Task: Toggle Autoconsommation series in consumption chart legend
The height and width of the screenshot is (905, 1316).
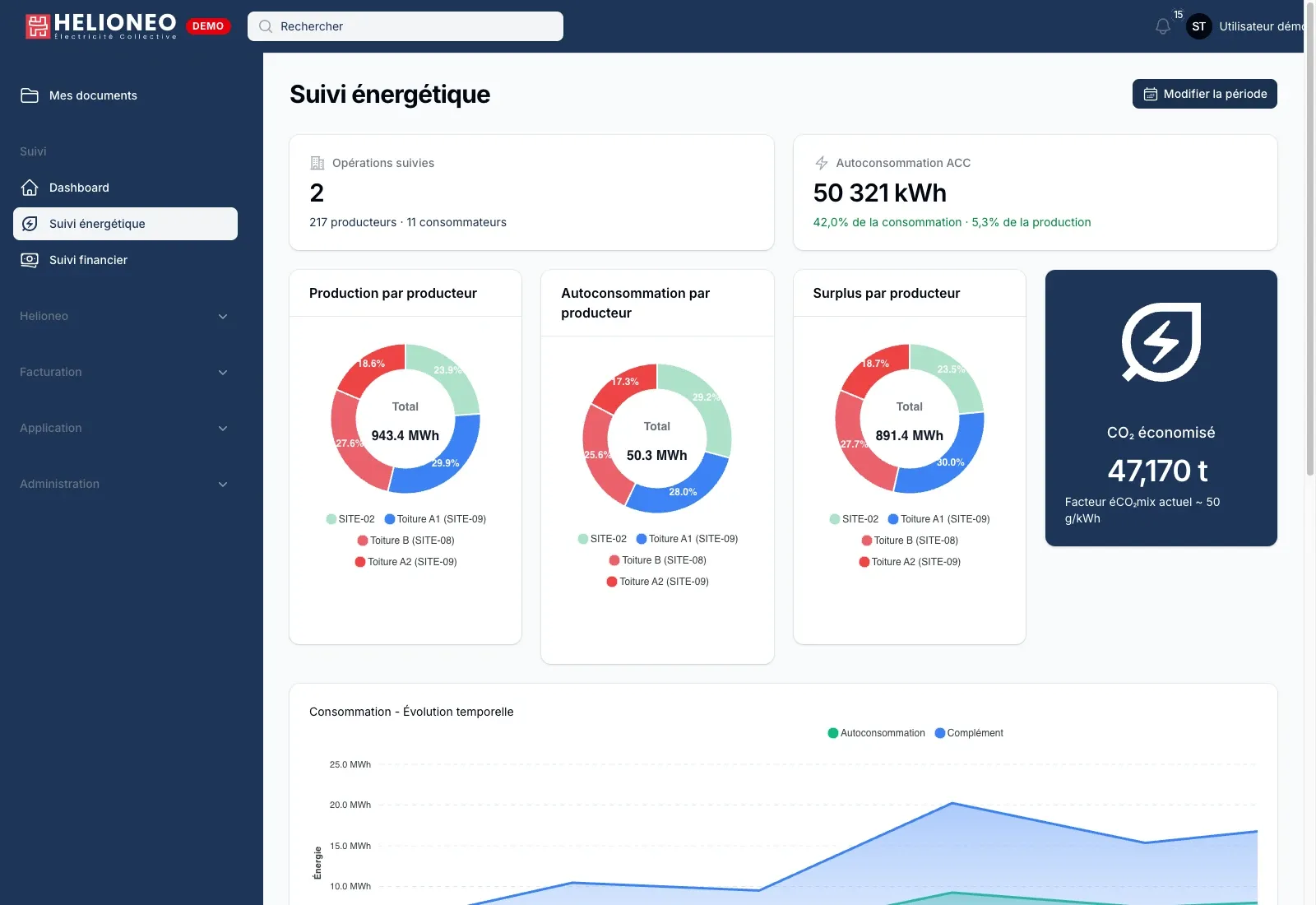Action: [x=876, y=733]
